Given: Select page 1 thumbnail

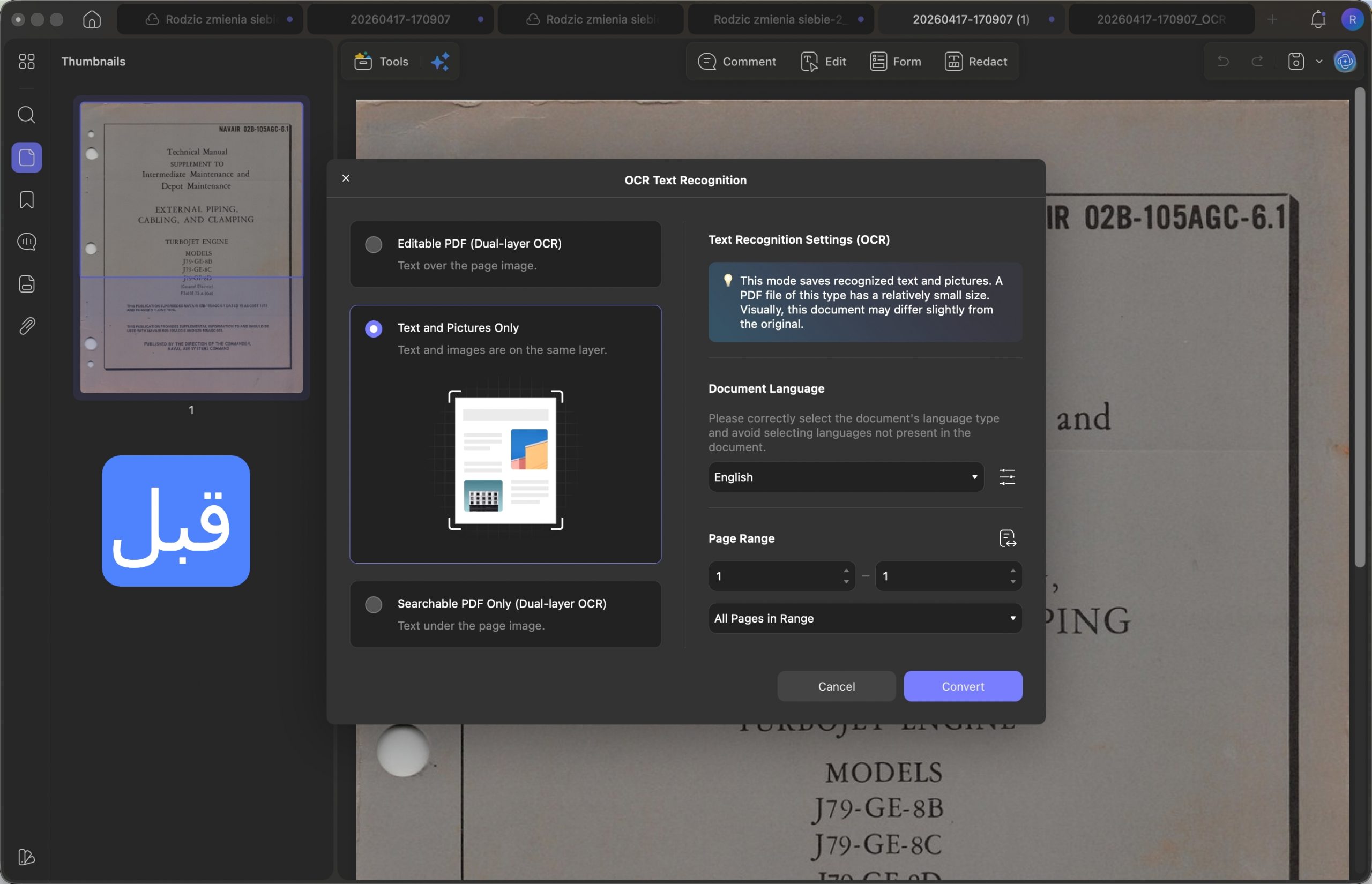Looking at the screenshot, I should pyautogui.click(x=191, y=248).
